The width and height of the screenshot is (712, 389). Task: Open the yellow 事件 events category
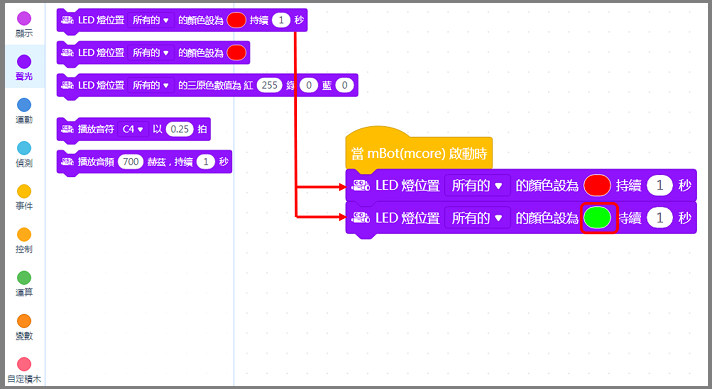[24, 192]
